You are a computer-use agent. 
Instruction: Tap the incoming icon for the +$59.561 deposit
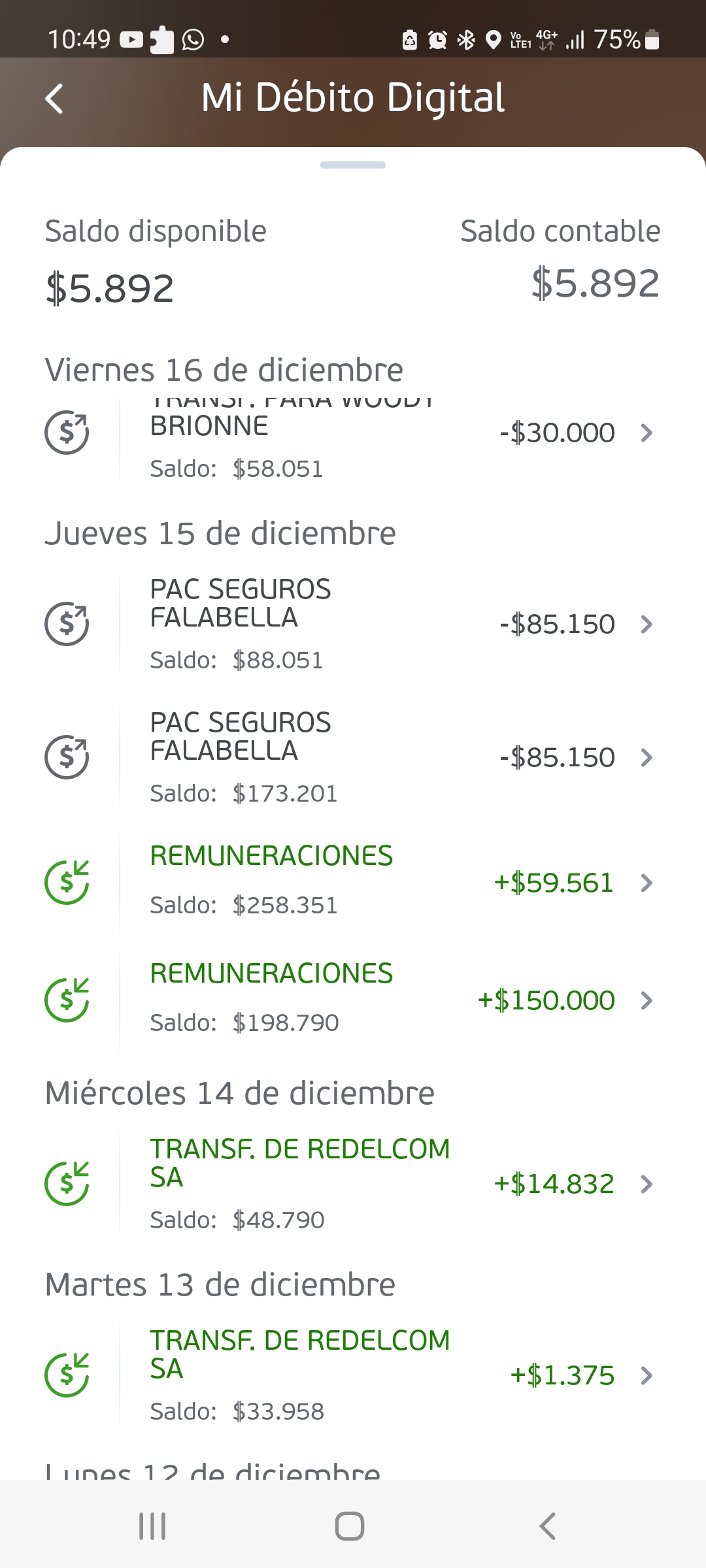click(67, 883)
